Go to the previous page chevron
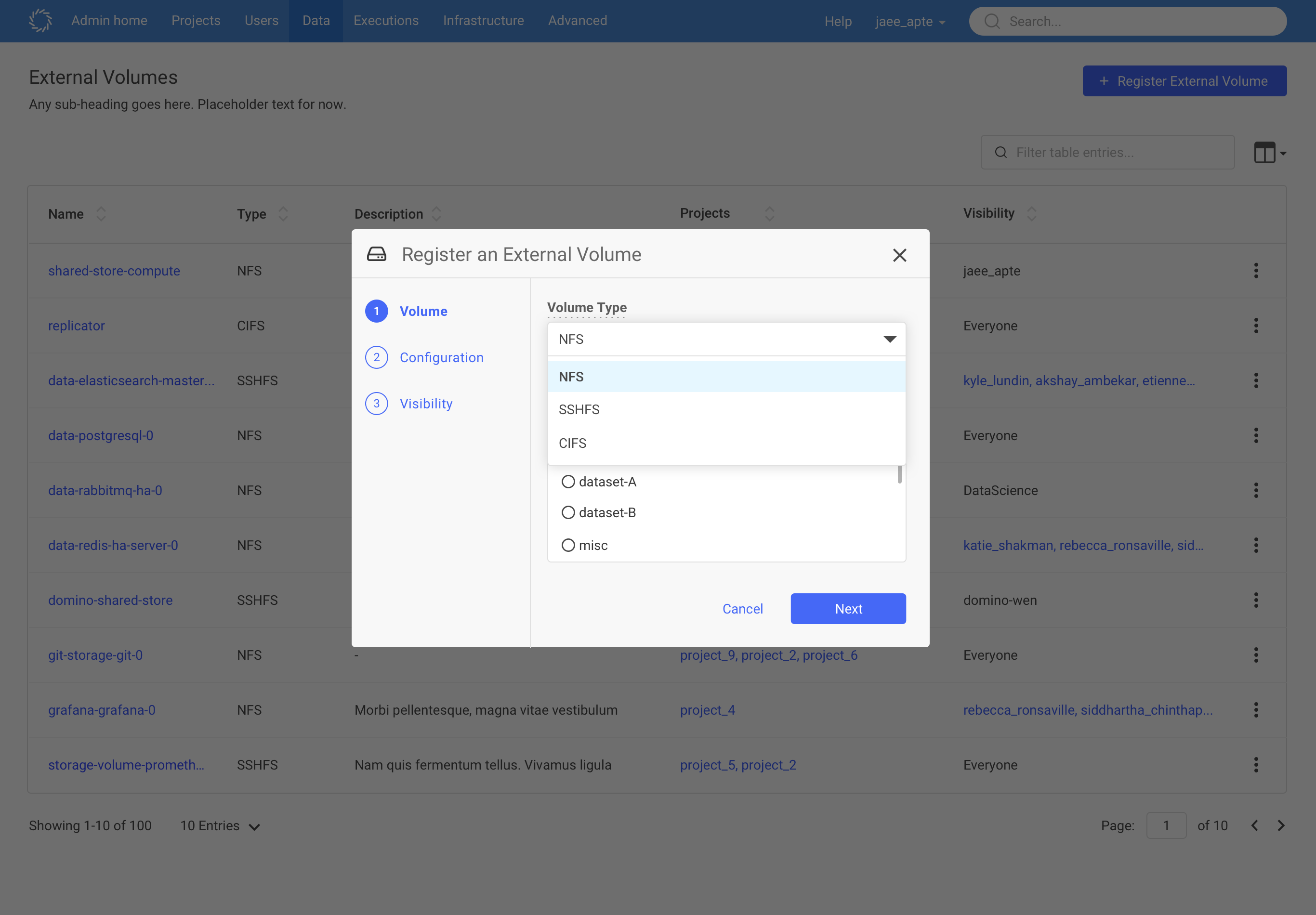This screenshot has height=915, width=1316. [1254, 825]
